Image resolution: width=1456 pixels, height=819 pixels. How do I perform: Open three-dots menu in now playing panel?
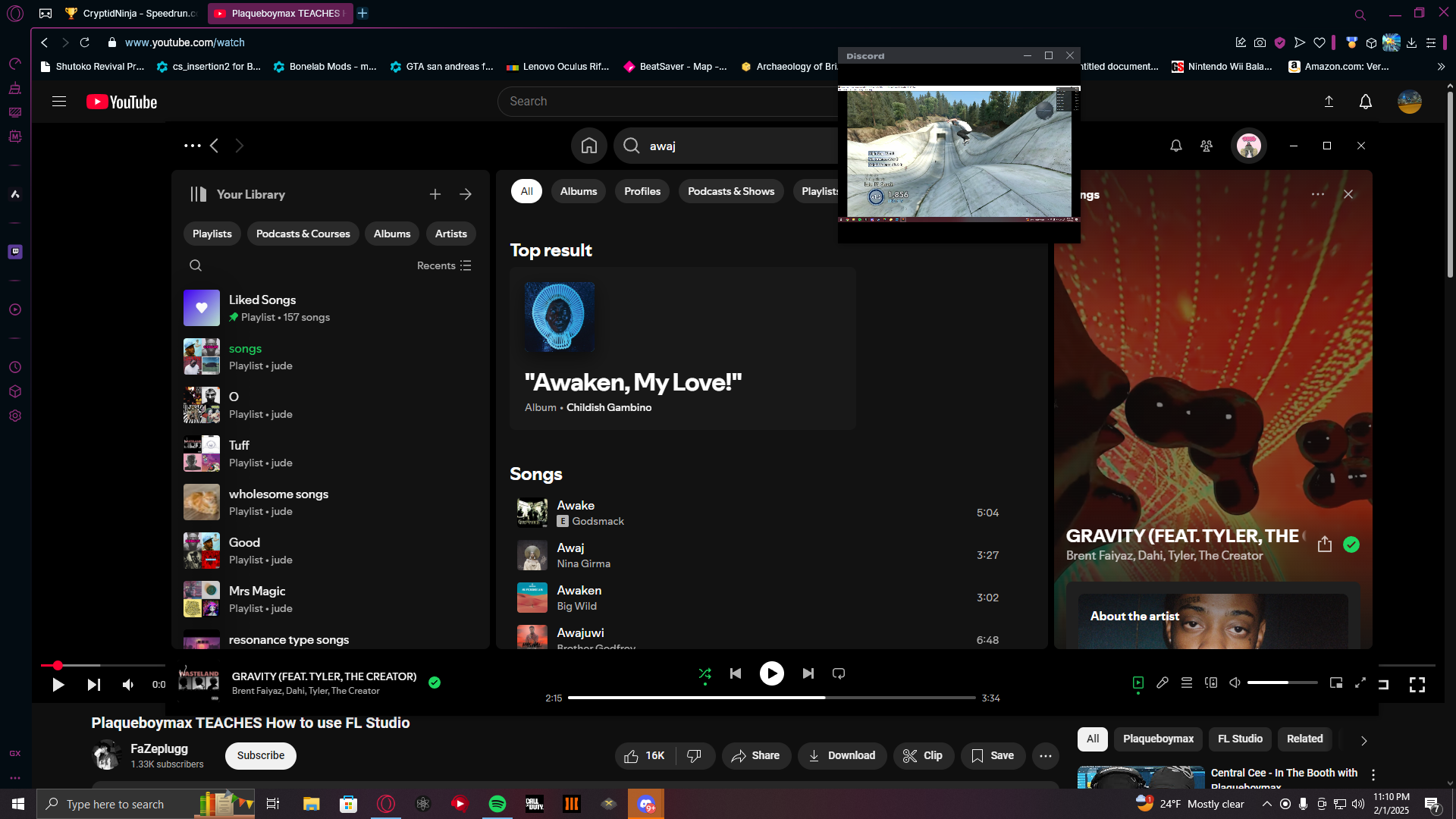(x=1318, y=195)
